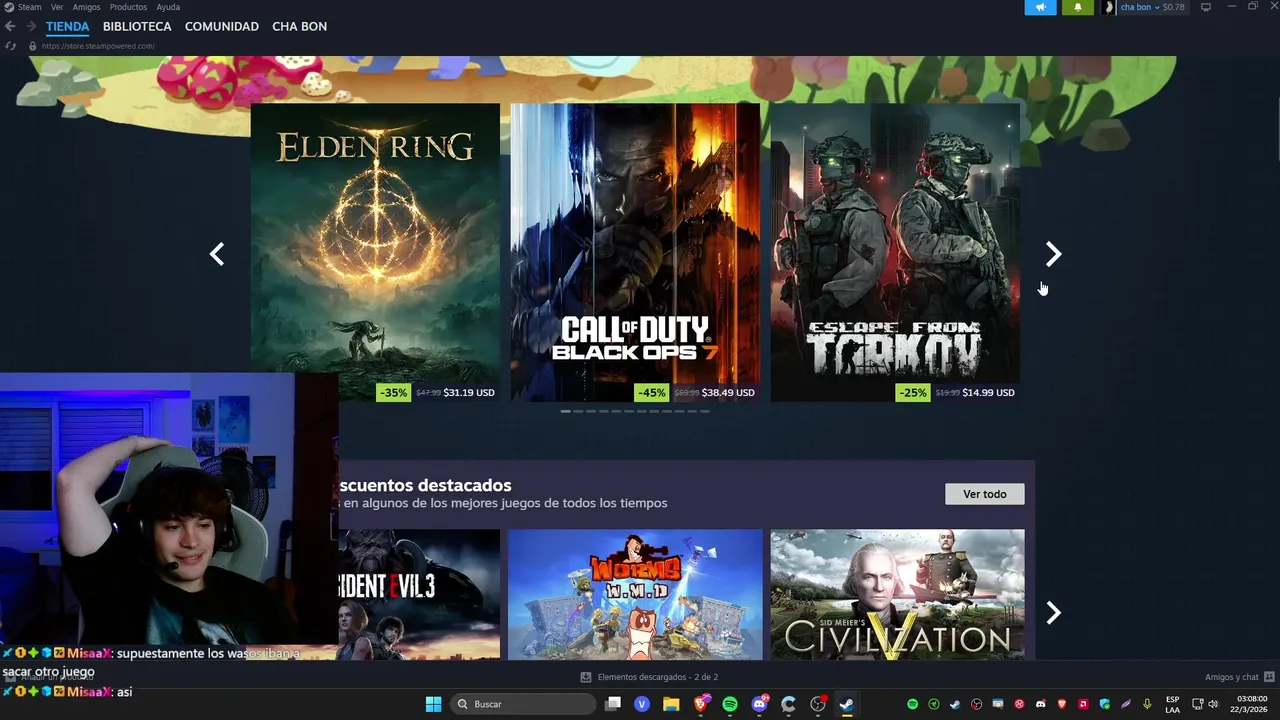Open Amigos y chat panel
The width and height of the screenshot is (1280, 720).
pos(1239,677)
